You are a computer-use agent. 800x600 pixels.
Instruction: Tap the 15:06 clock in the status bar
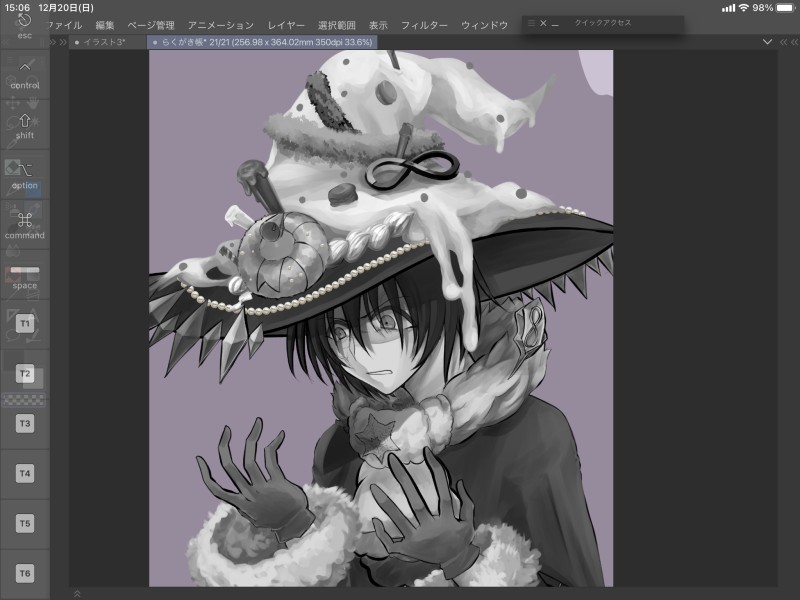[x=17, y=8]
